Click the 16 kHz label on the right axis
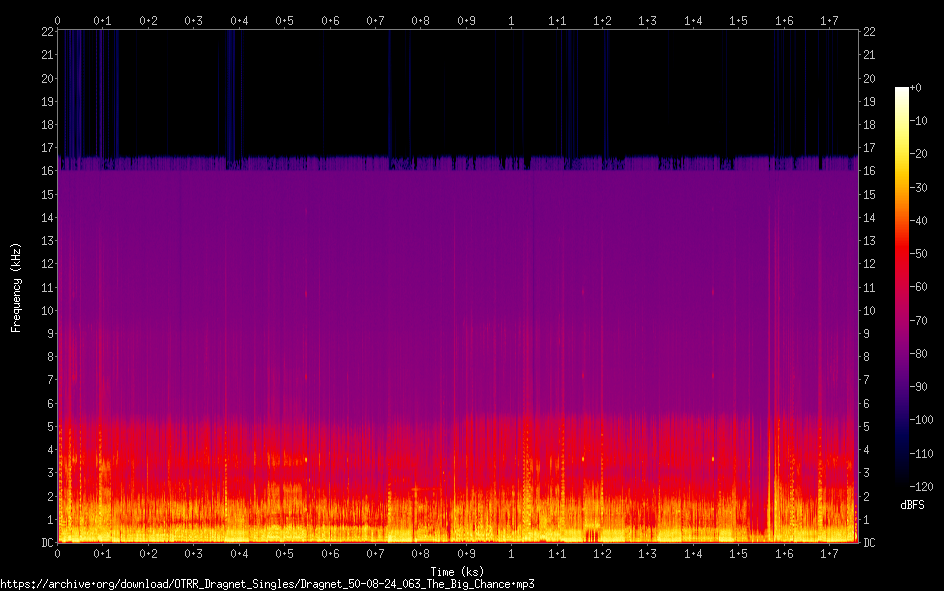 pos(870,172)
